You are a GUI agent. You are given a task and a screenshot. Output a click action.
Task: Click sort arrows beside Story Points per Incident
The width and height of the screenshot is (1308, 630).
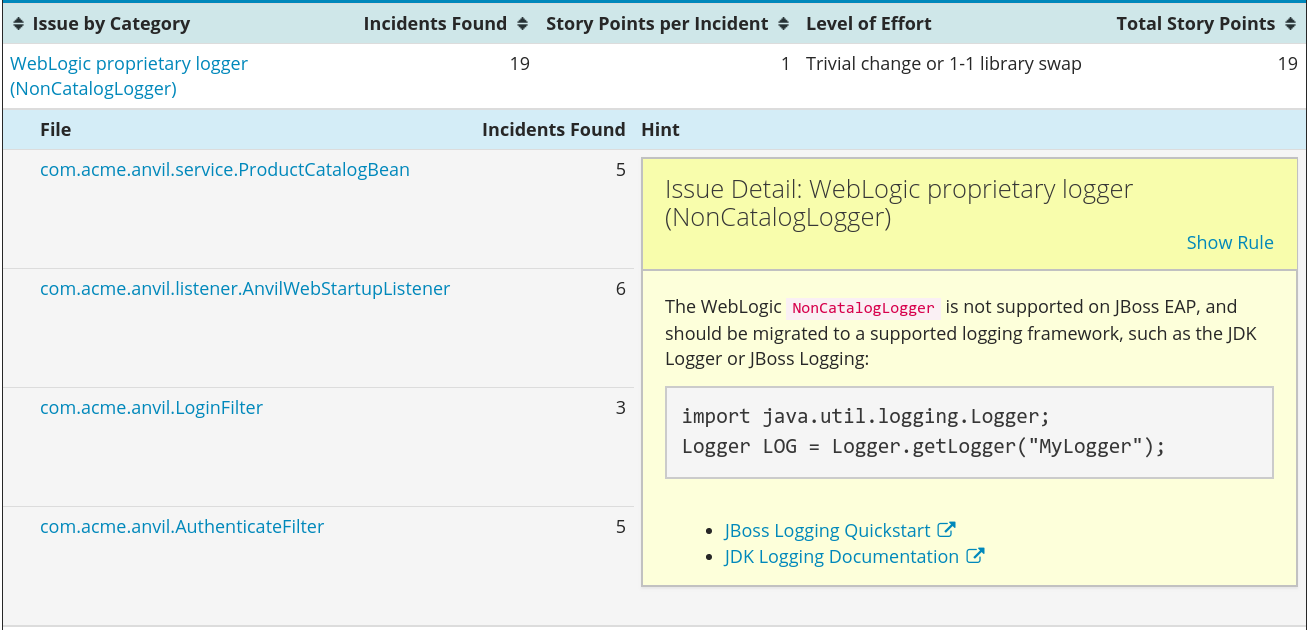(783, 24)
